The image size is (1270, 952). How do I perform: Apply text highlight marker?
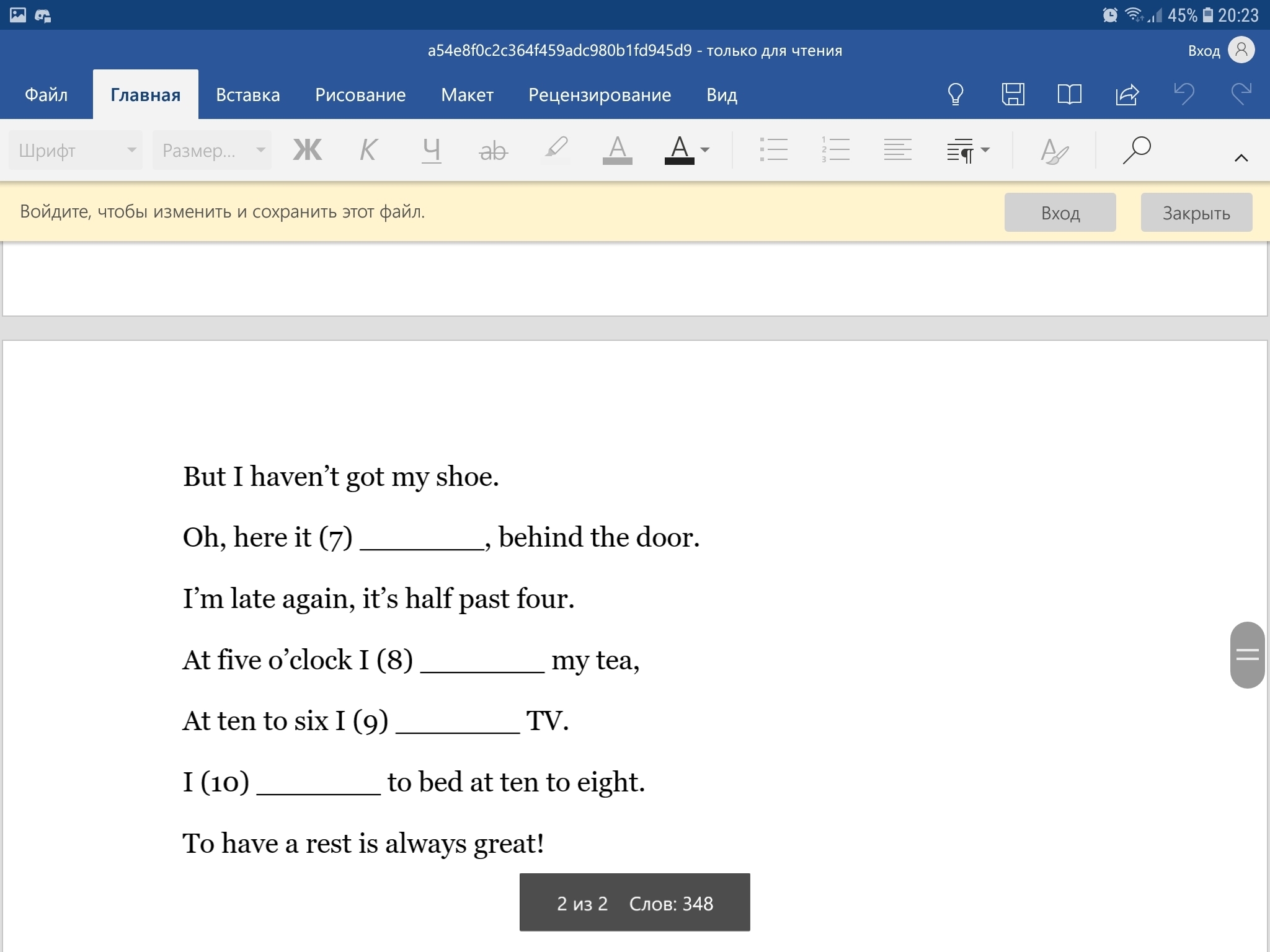click(x=556, y=149)
